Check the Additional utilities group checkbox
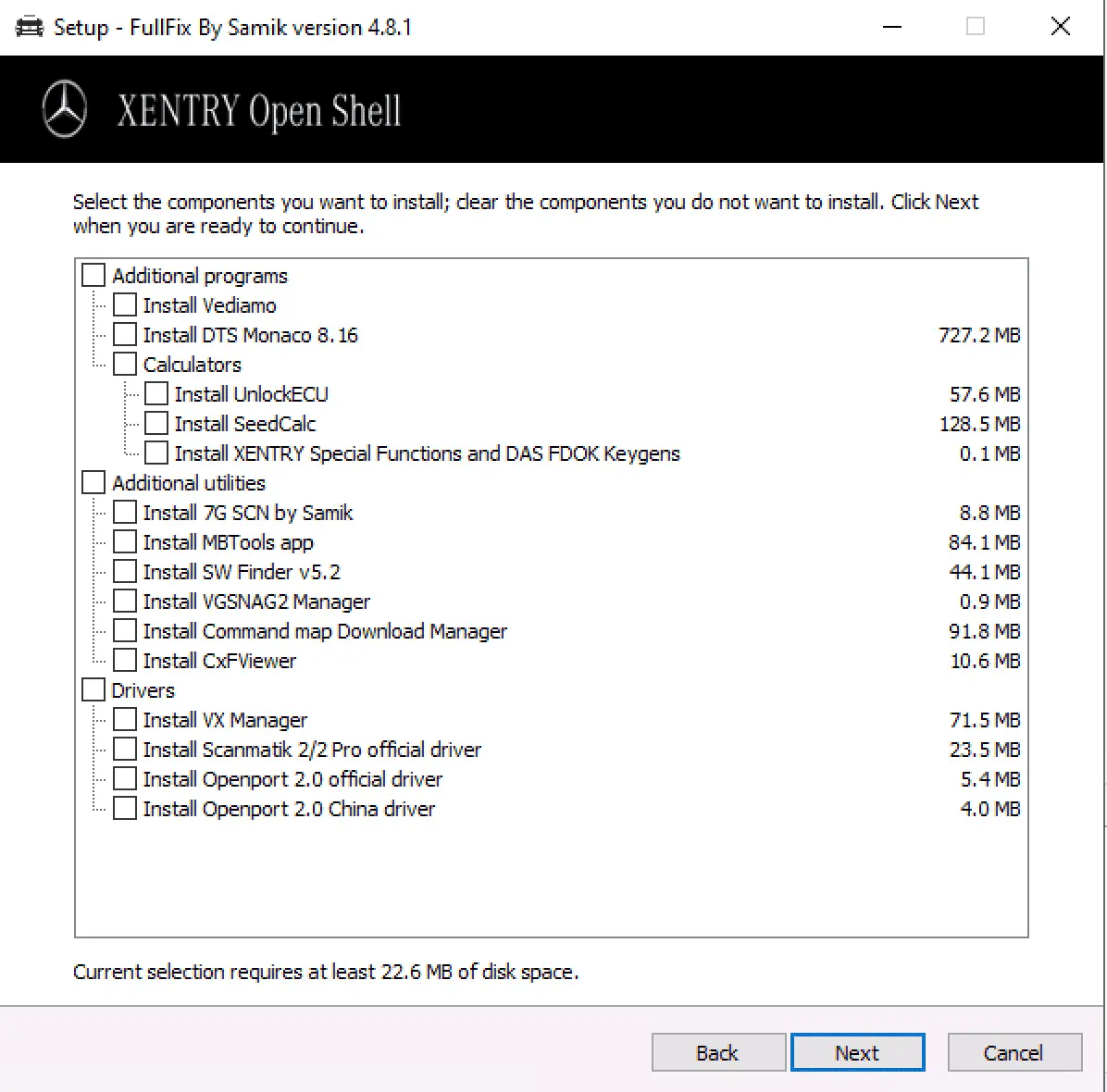The height and width of the screenshot is (1092, 1107). click(x=93, y=483)
